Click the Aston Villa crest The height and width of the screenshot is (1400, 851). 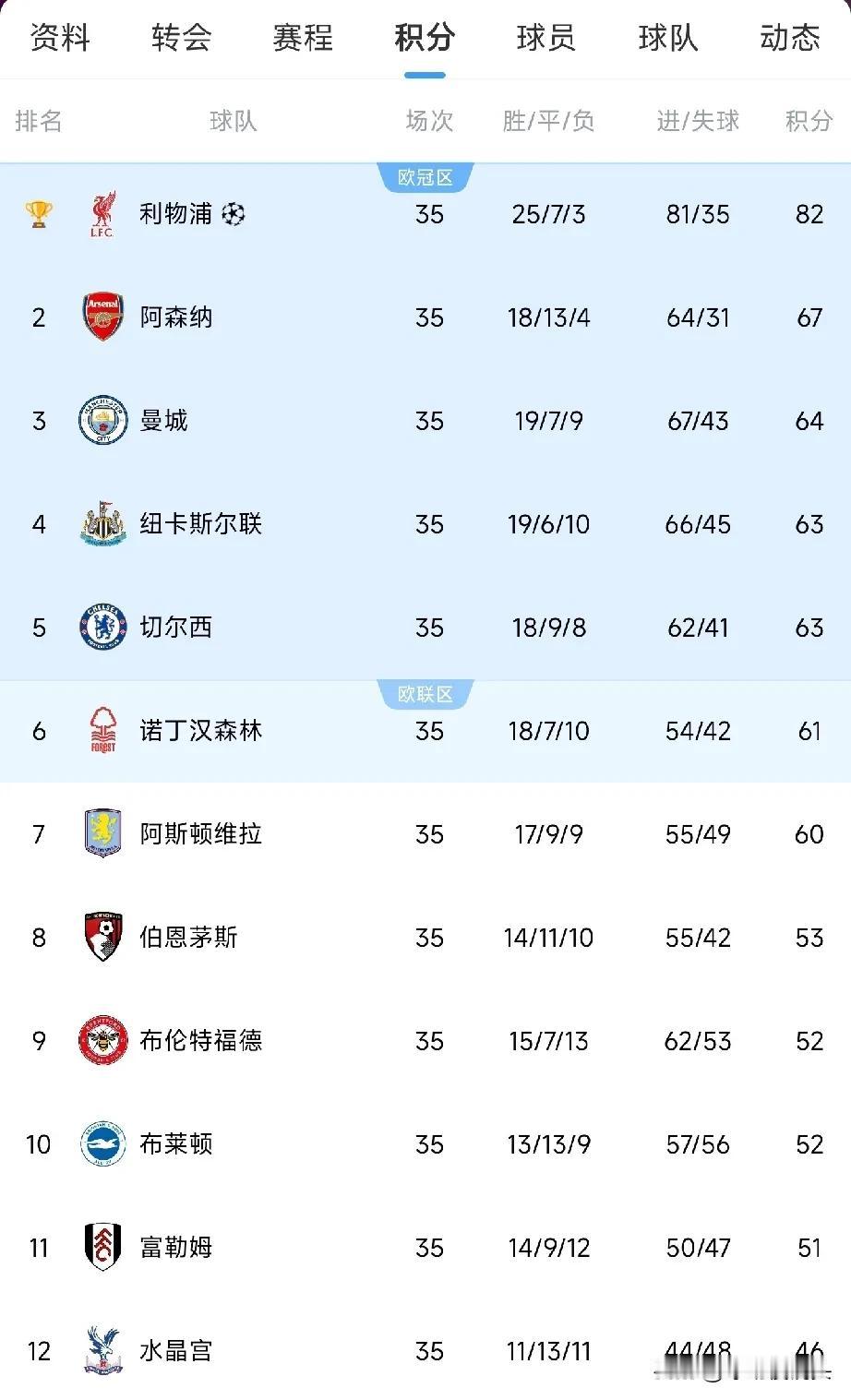(x=102, y=834)
